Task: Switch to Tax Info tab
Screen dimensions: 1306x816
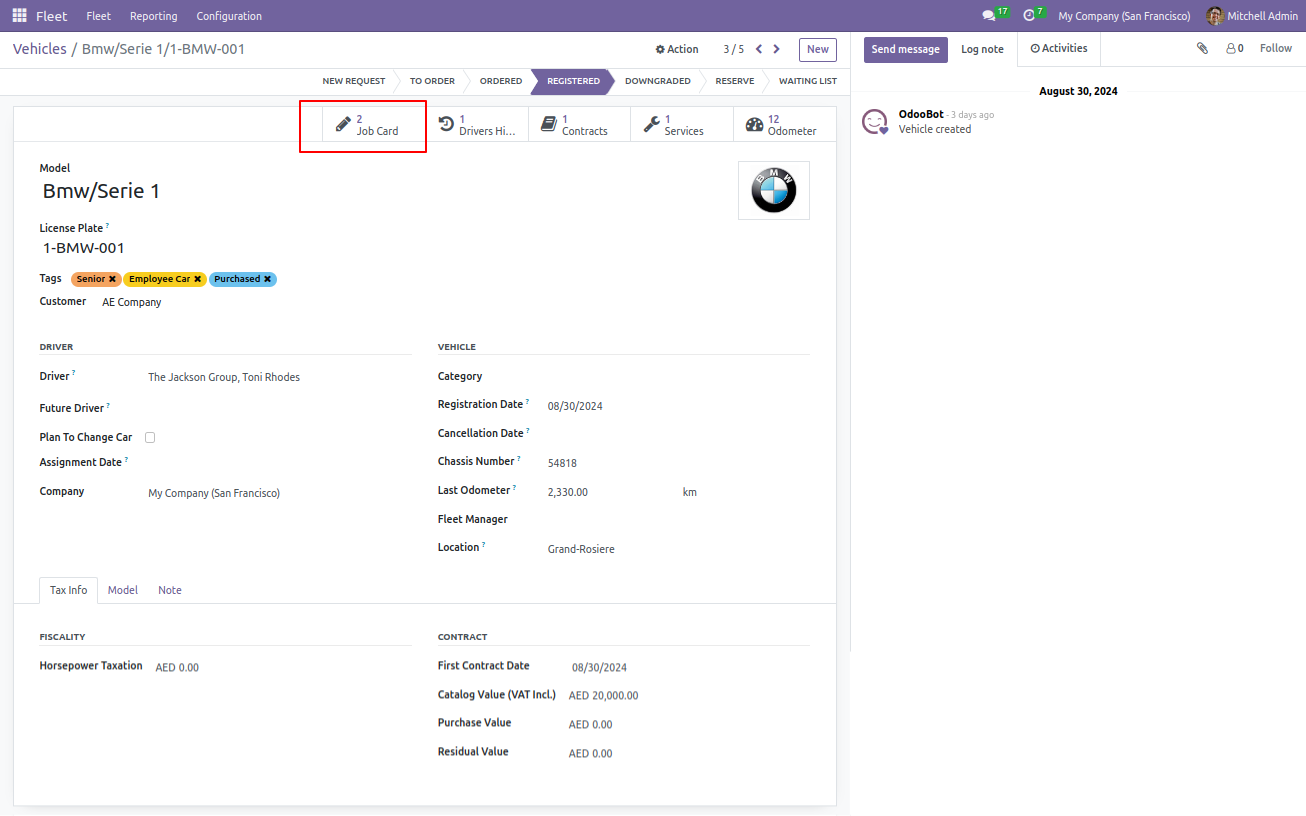Action: 69,590
